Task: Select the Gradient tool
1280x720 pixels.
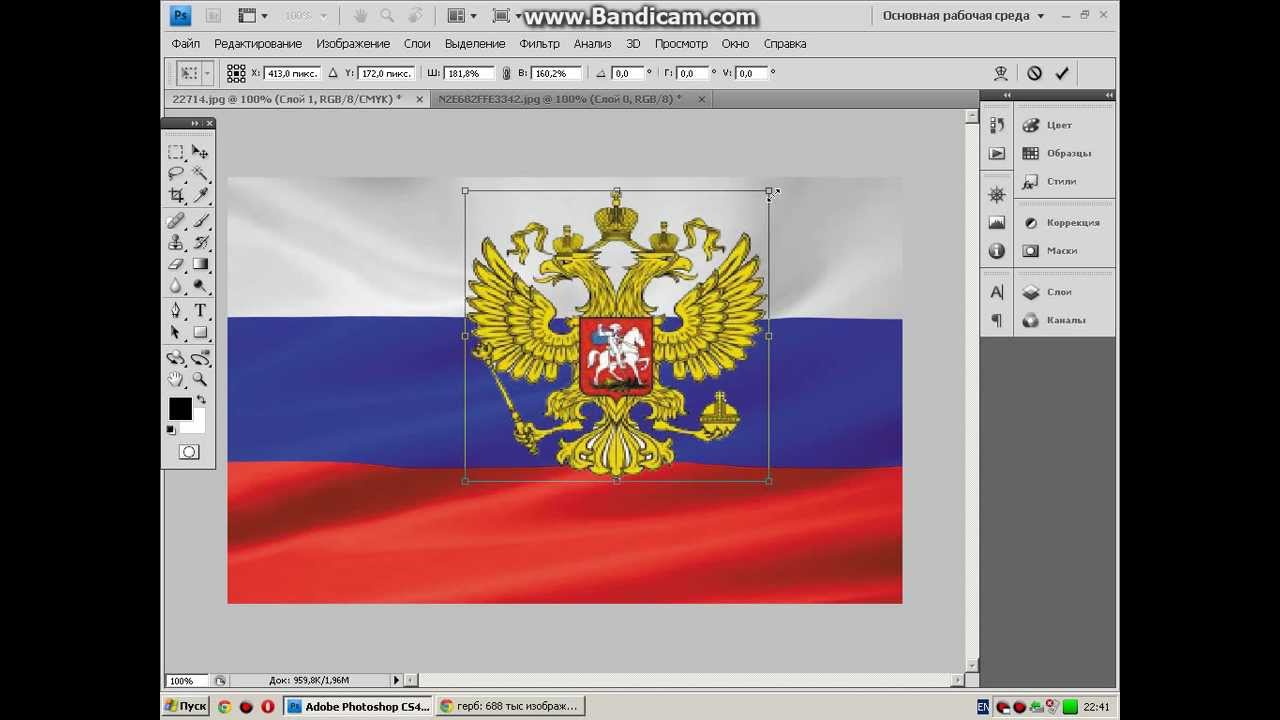Action: [x=200, y=265]
